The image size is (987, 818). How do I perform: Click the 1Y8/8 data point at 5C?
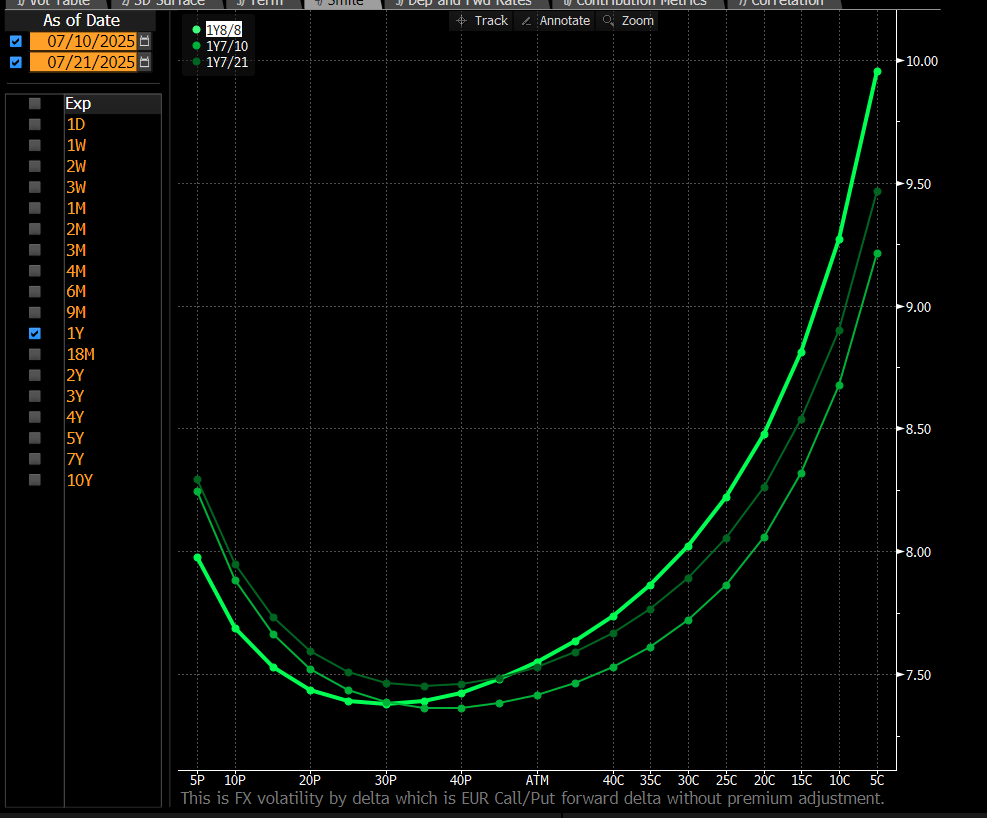click(877, 72)
